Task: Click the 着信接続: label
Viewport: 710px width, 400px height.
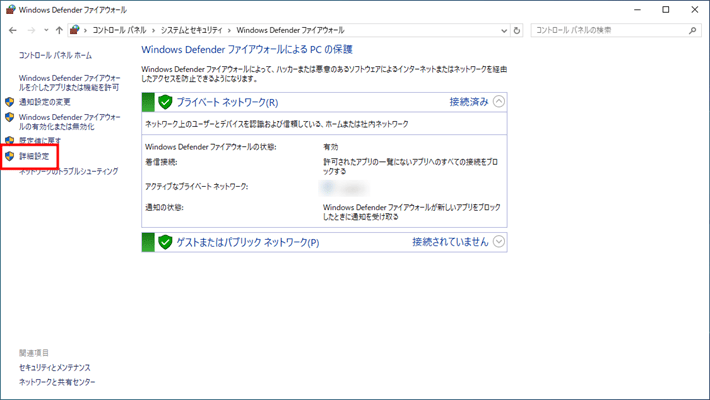Action: click(161, 162)
